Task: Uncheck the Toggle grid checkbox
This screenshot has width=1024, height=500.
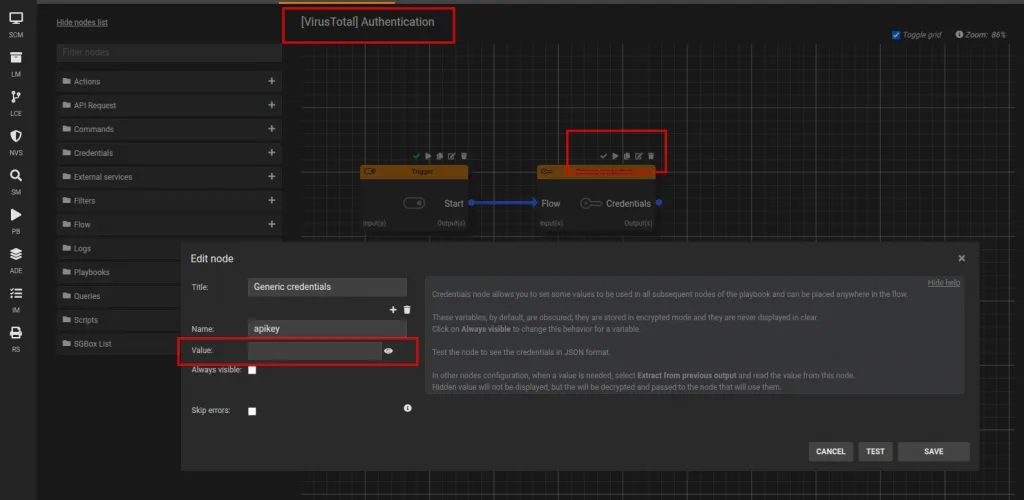Action: pos(896,35)
